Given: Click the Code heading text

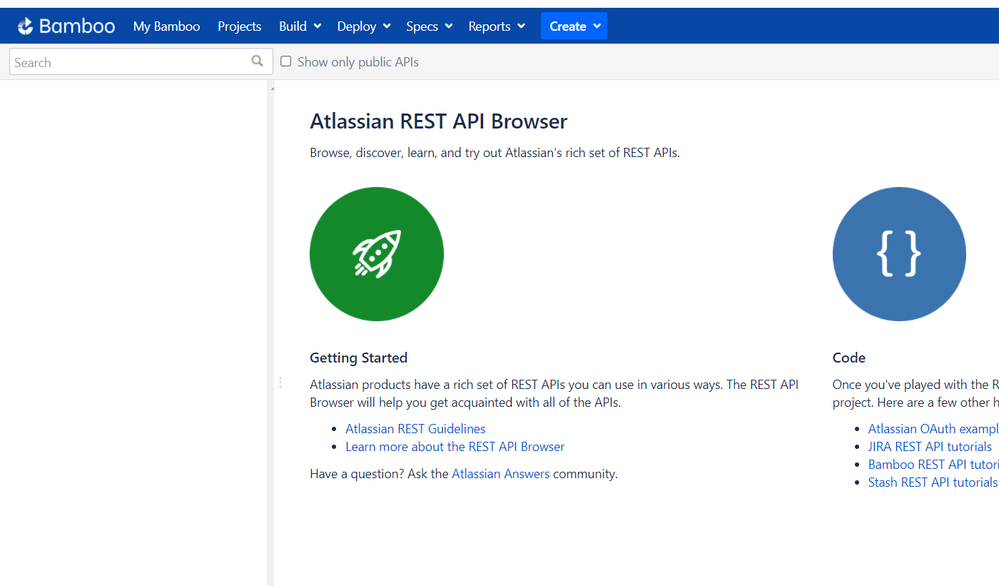Looking at the screenshot, I should coord(849,357).
